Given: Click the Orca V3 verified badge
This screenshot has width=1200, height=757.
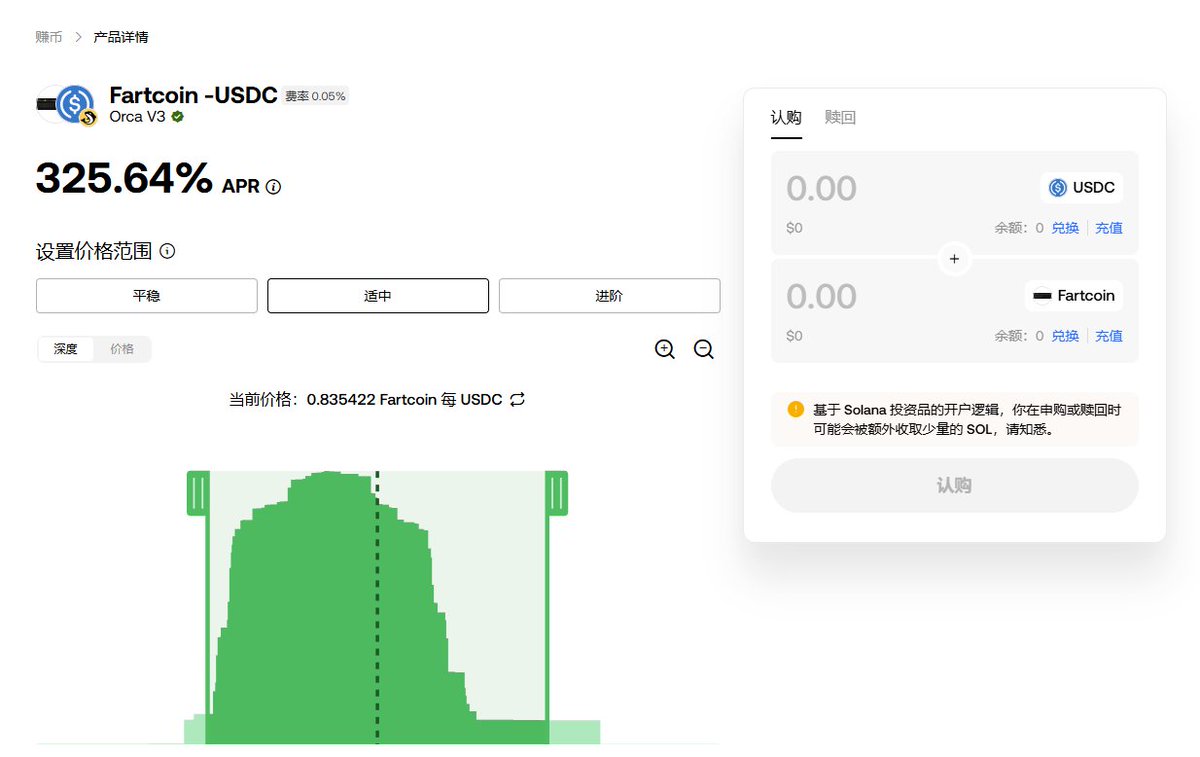Looking at the screenshot, I should click(177, 116).
